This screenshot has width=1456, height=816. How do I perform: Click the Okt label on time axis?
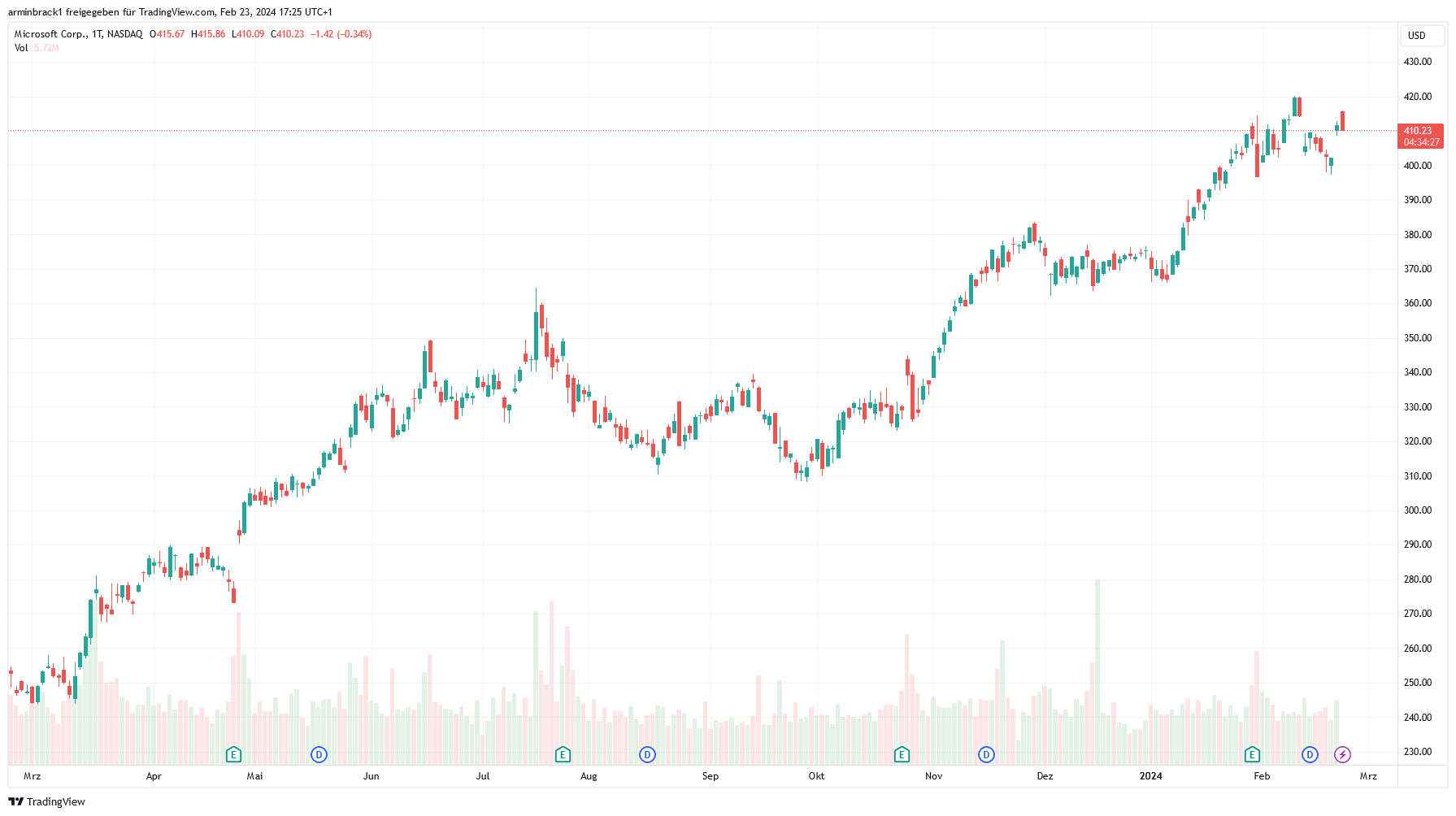tap(816, 776)
